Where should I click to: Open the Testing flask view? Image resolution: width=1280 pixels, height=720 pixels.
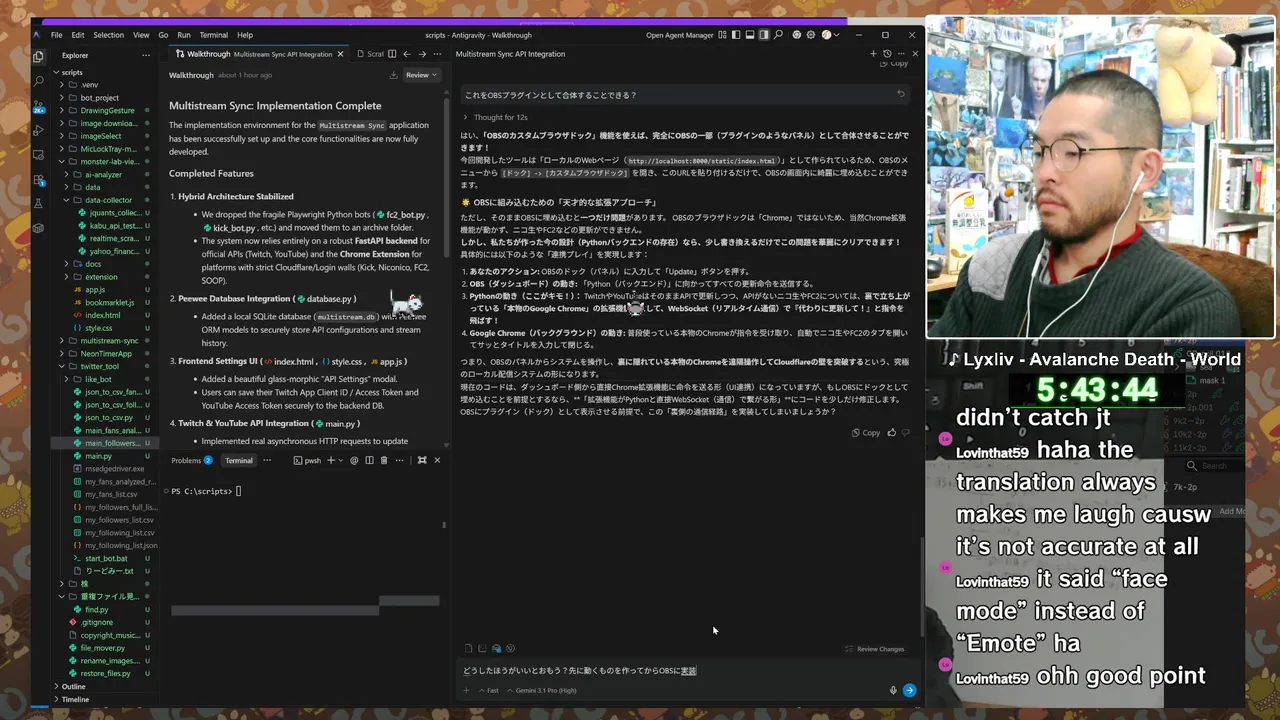[39, 203]
